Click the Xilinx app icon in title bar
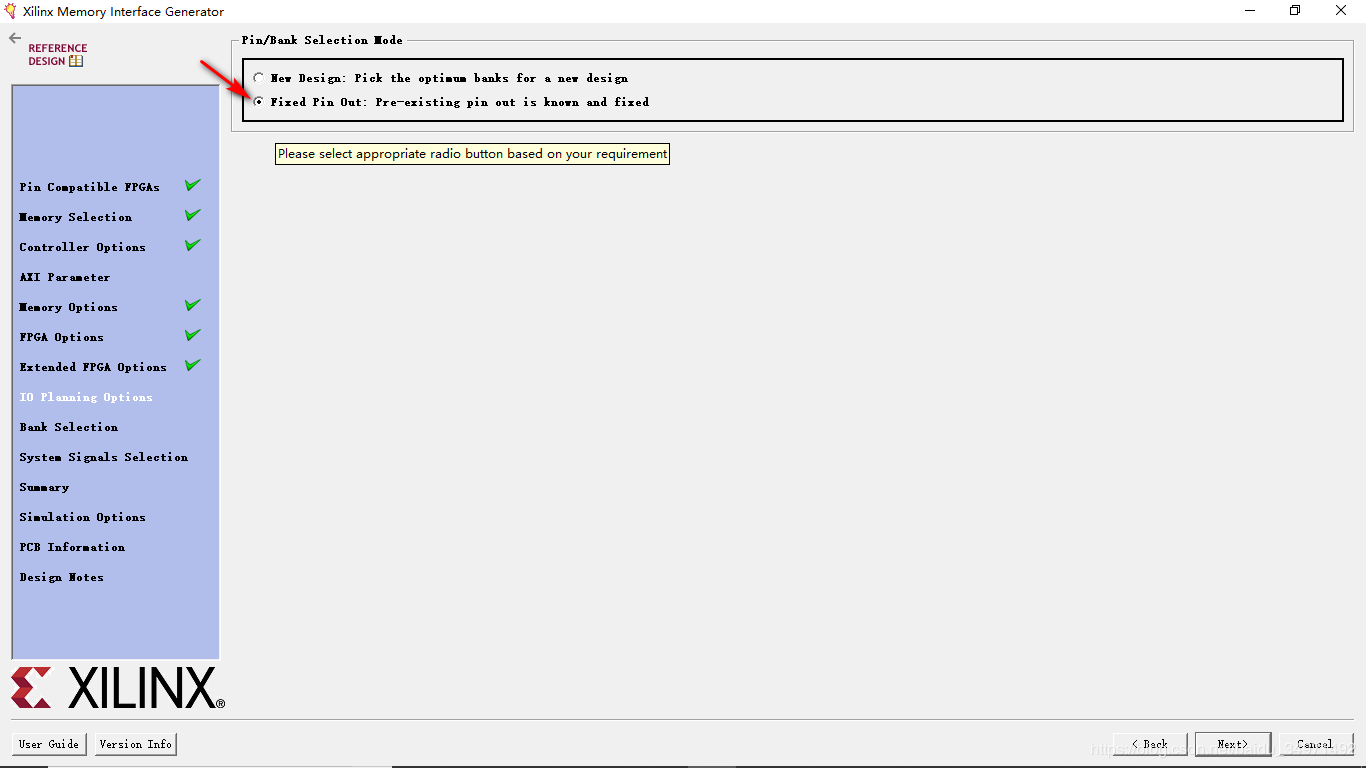Image resolution: width=1366 pixels, height=768 pixels. pyautogui.click(x=11, y=11)
